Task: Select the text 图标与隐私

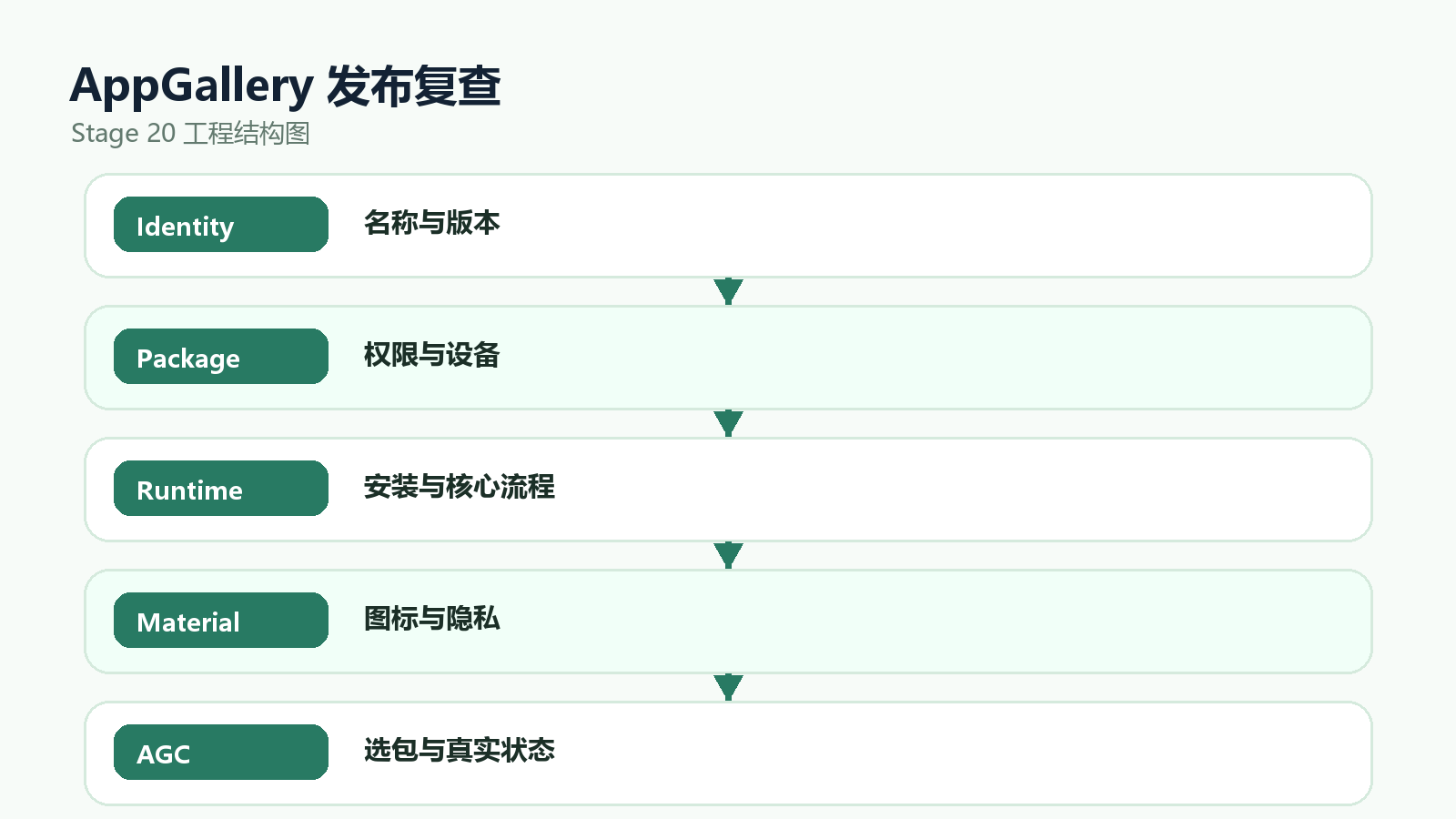Action: coord(431,619)
